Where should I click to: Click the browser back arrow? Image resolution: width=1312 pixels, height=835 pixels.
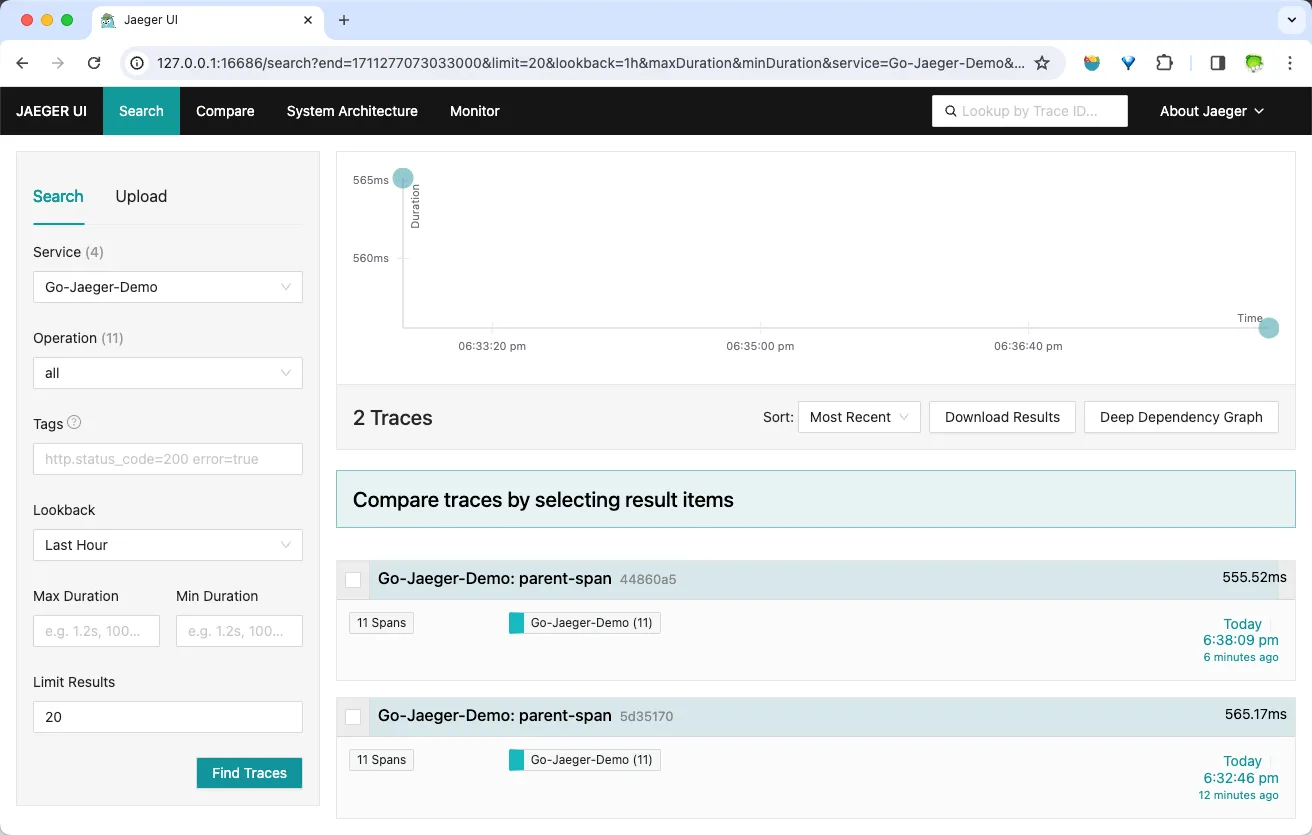click(x=23, y=63)
